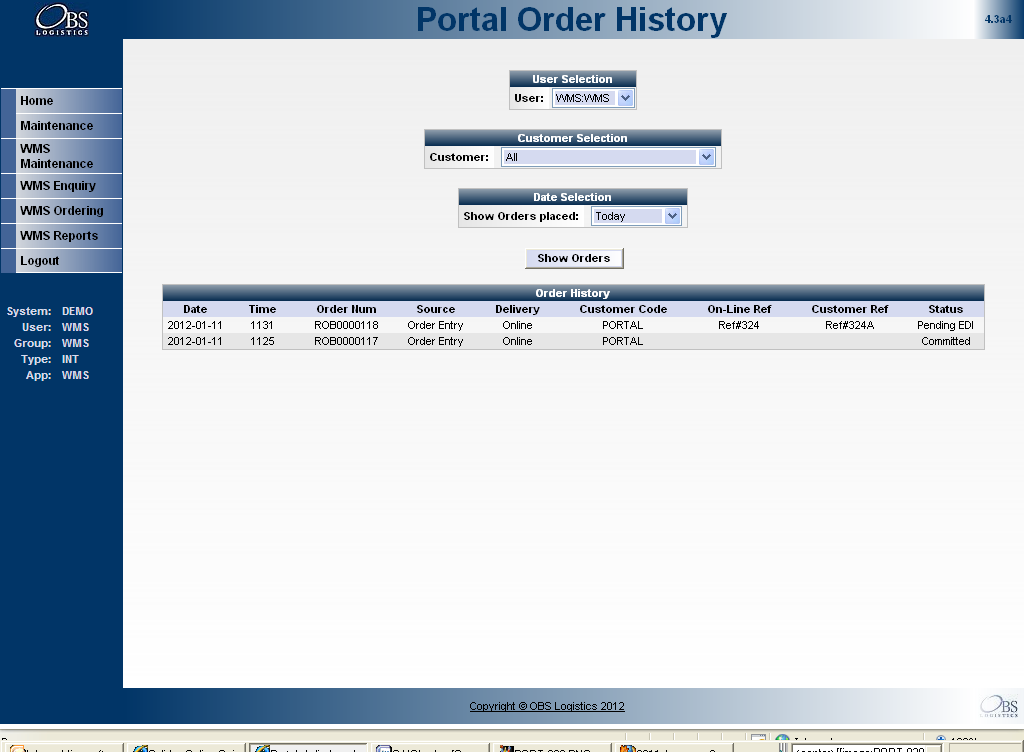
Task: Open the WMS Reports menu
Action: (61, 236)
